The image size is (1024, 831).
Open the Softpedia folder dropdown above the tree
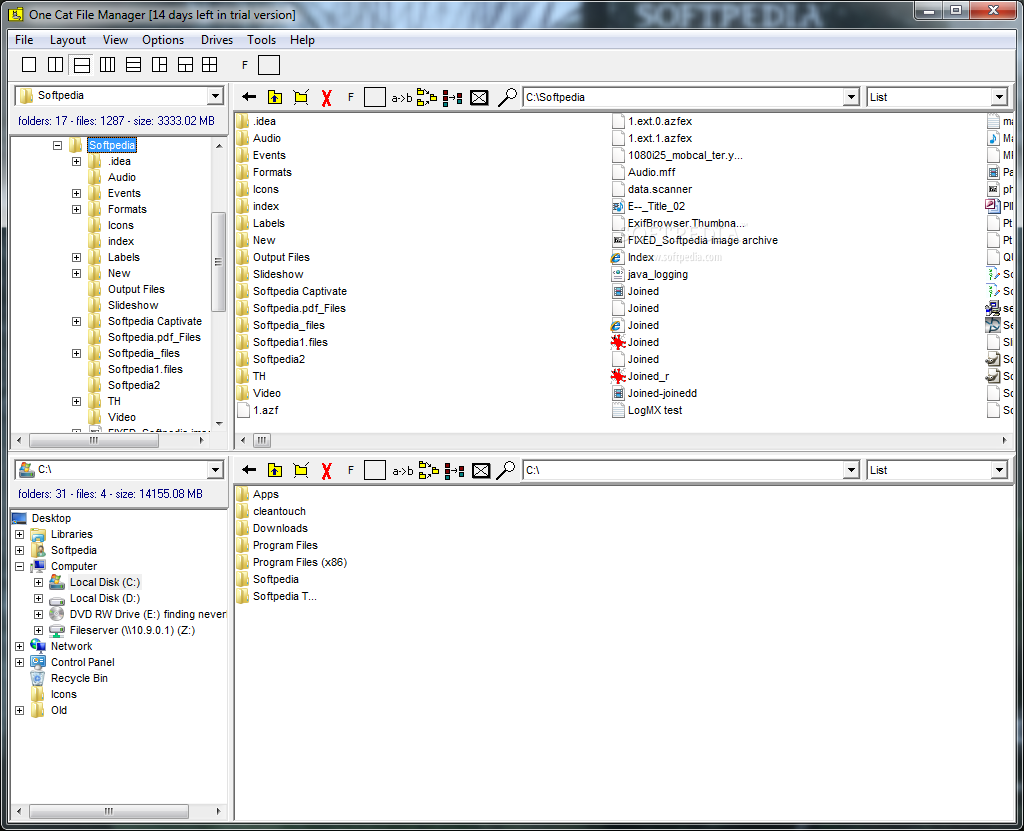tap(216, 96)
